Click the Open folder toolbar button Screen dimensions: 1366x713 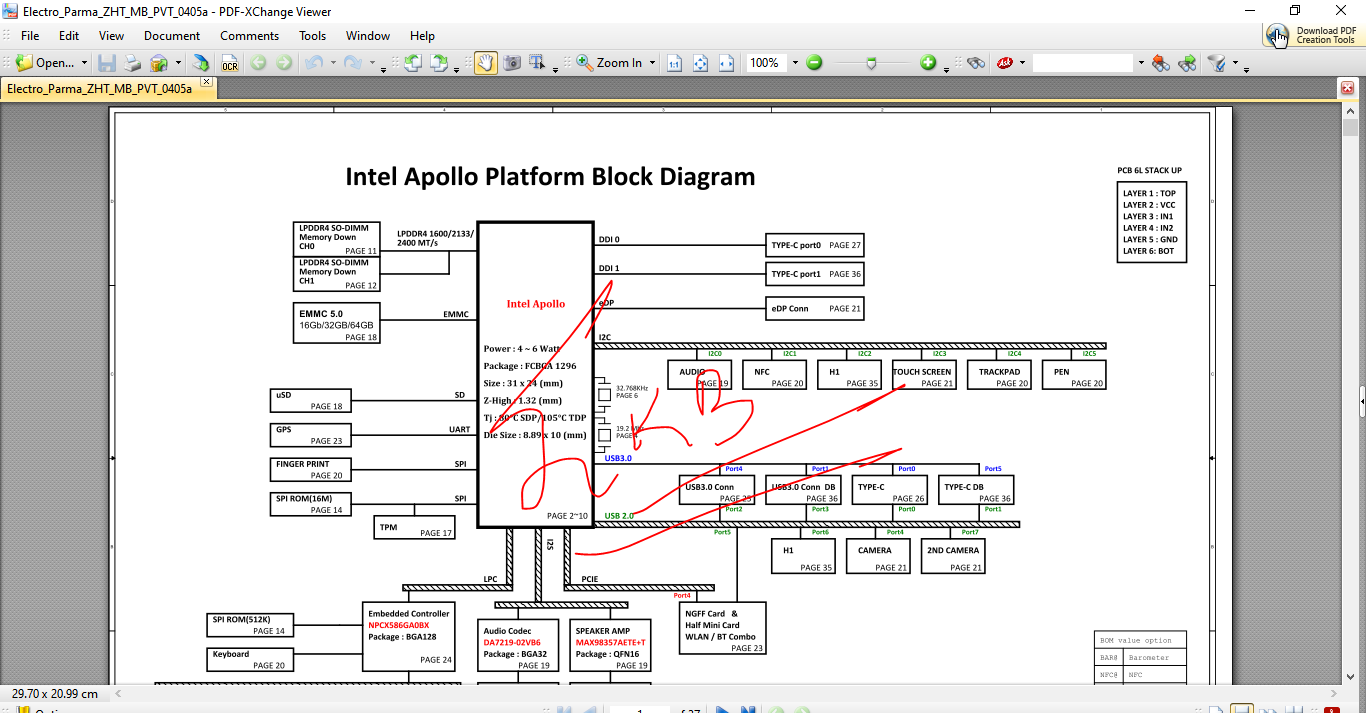(x=45, y=62)
